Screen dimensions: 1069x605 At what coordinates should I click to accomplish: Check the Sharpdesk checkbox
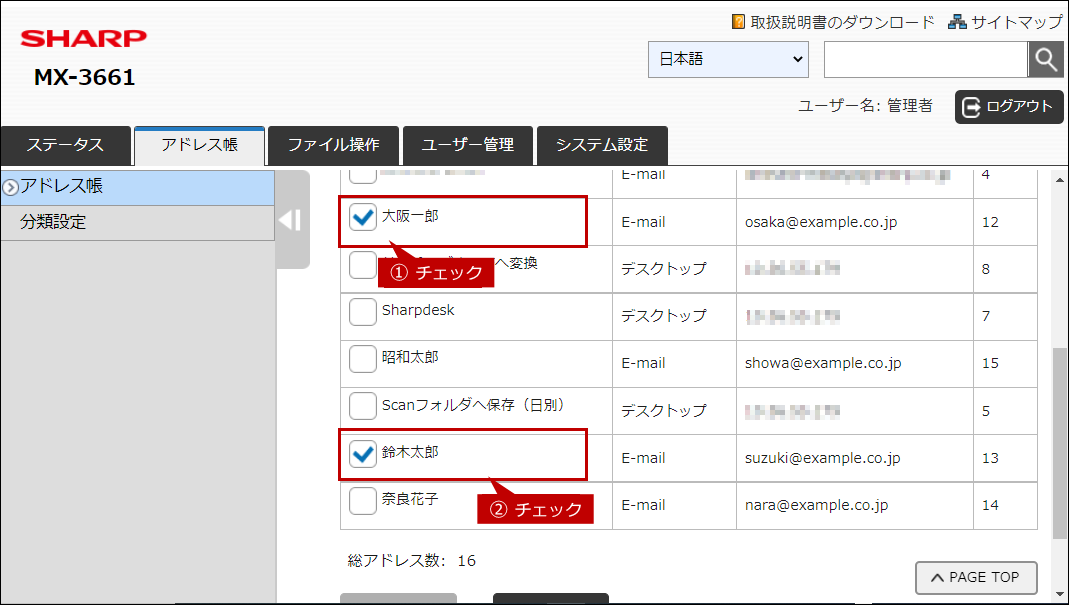(363, 312)
